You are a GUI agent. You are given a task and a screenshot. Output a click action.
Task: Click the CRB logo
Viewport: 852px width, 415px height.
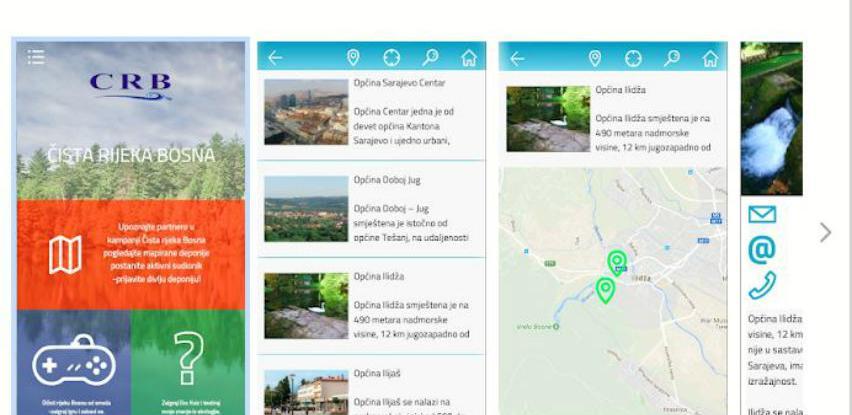(130, 86)
